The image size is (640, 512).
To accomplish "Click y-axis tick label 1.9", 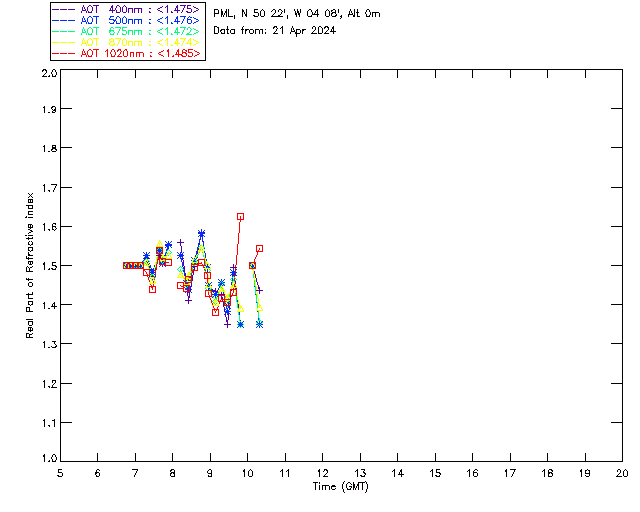I will point(49,109).
